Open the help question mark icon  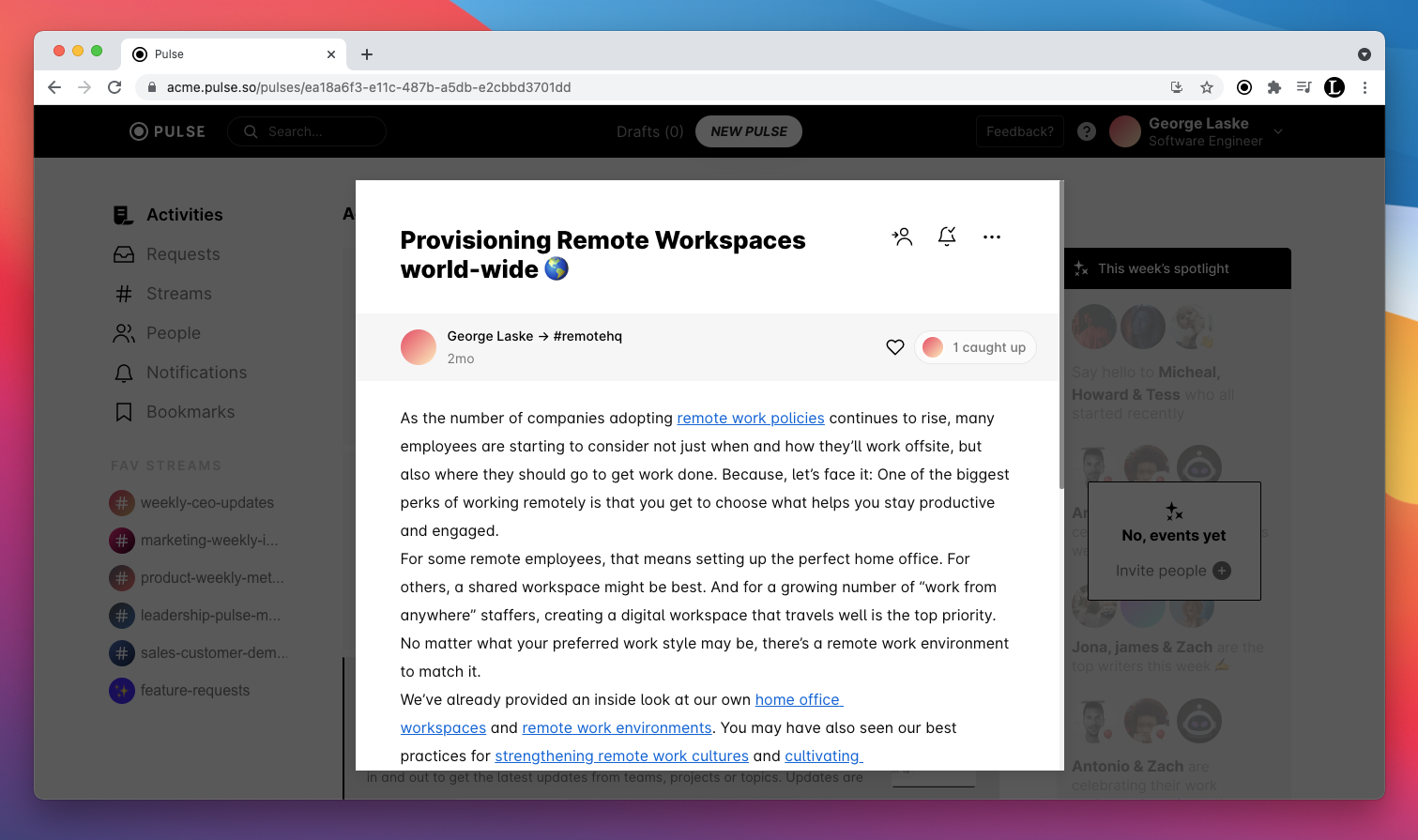coord(1087,131)
